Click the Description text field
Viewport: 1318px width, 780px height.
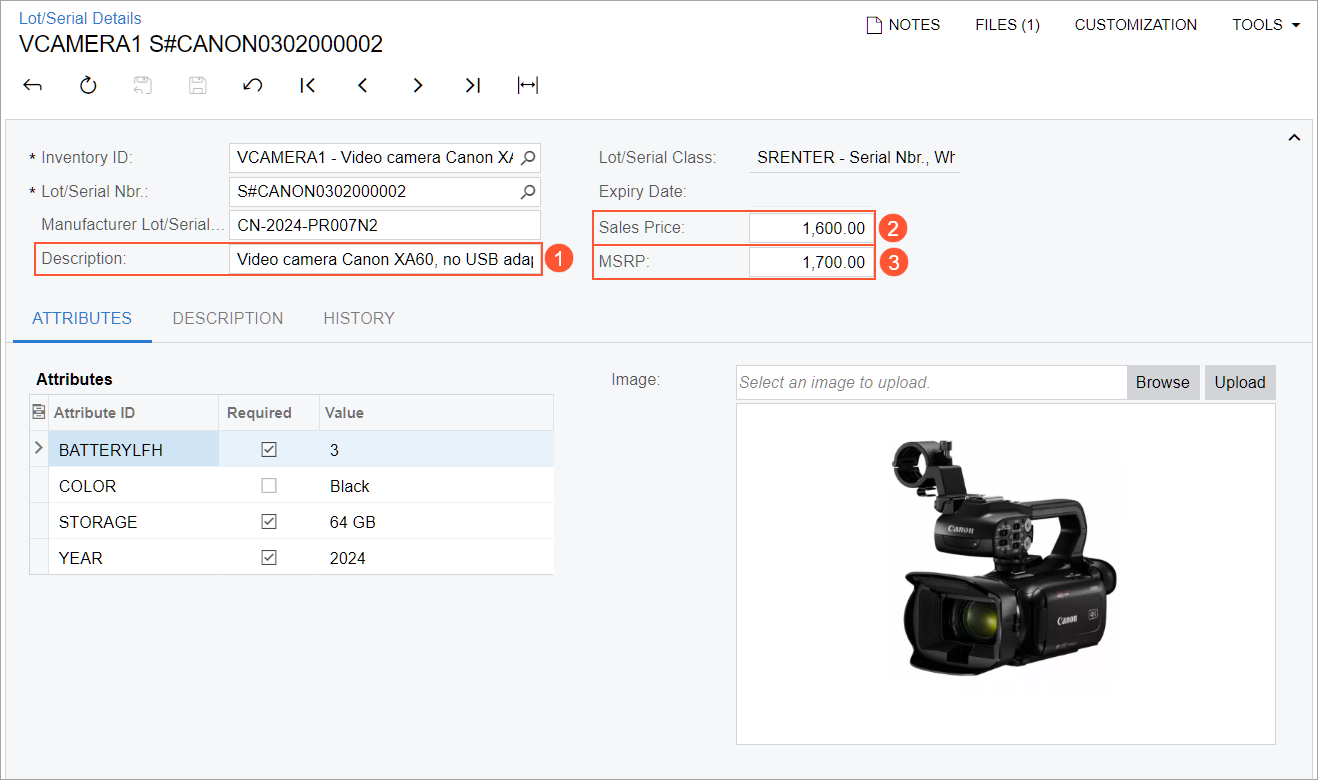click(x=385, y=259)
